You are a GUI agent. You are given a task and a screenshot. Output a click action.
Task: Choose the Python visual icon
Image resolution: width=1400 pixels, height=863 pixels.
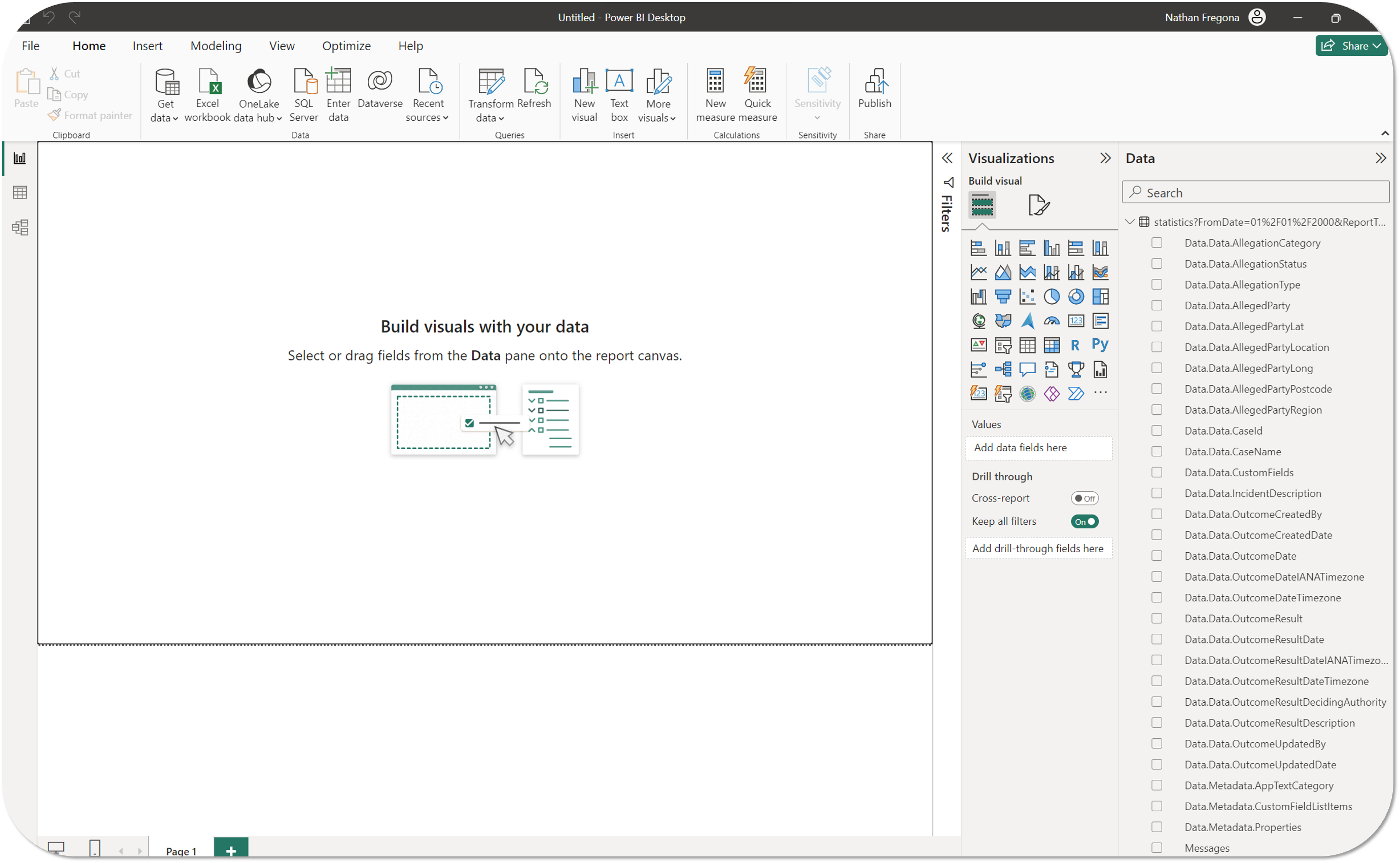point(1100,345)
